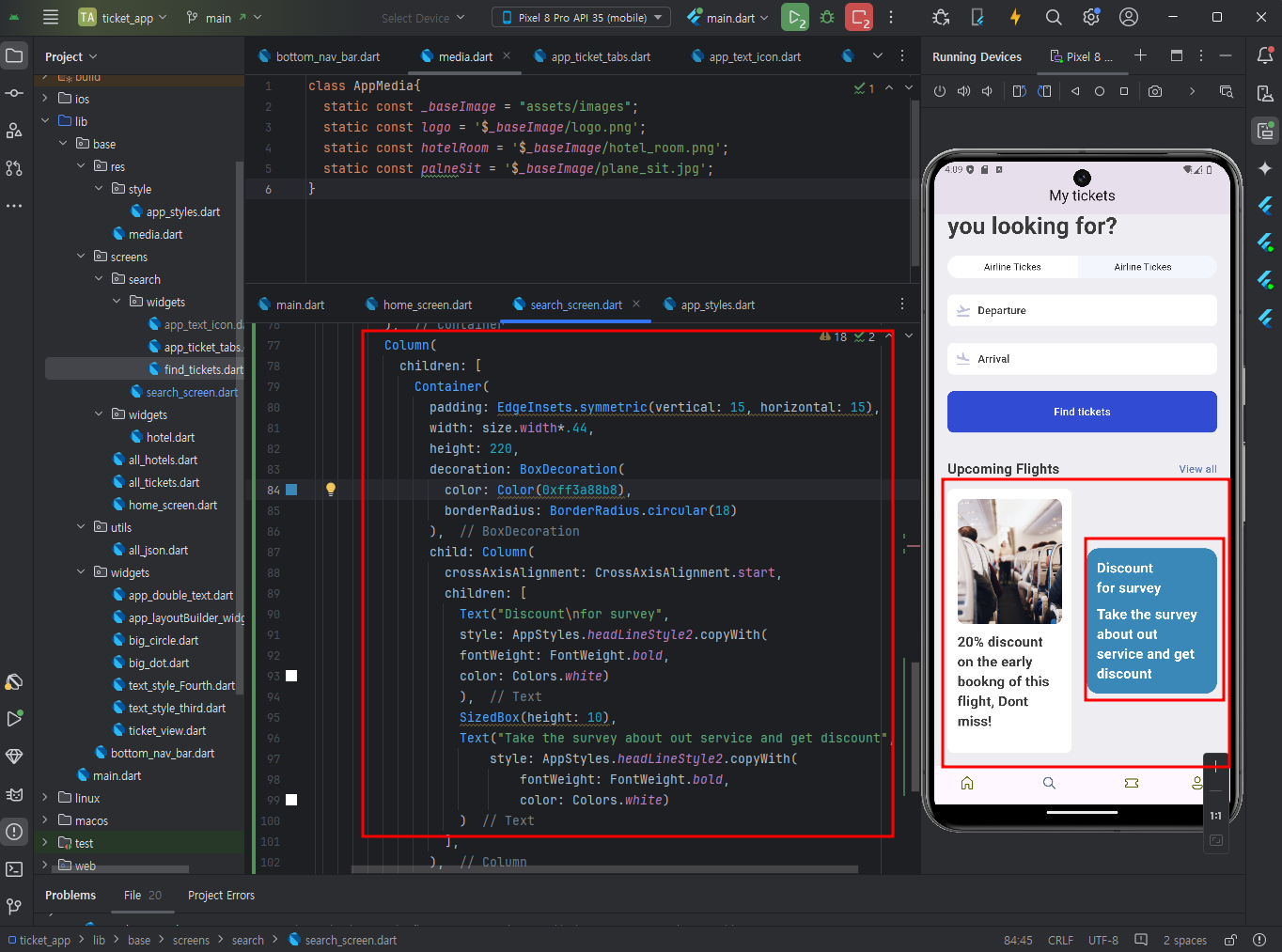
Task: Open Notifications bell tool window
Action: point(1265,55)
